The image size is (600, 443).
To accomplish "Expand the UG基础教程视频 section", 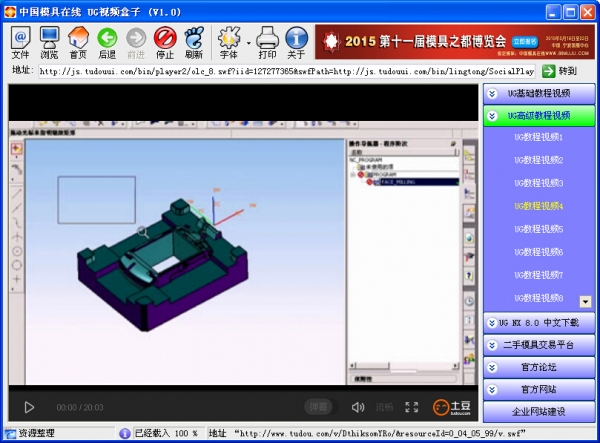I will pos(539,93).
